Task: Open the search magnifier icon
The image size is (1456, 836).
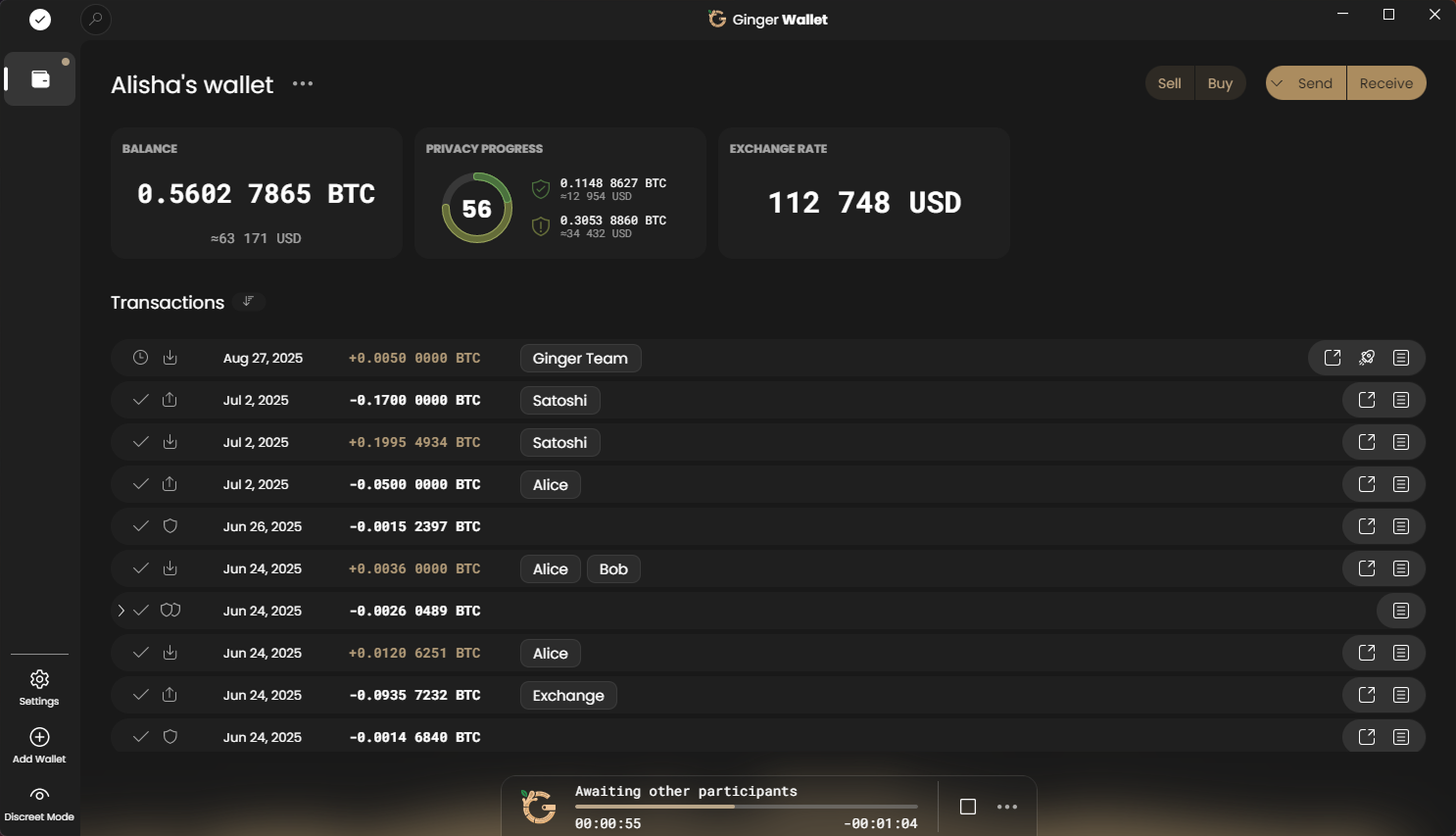Action: click(95, 20)
